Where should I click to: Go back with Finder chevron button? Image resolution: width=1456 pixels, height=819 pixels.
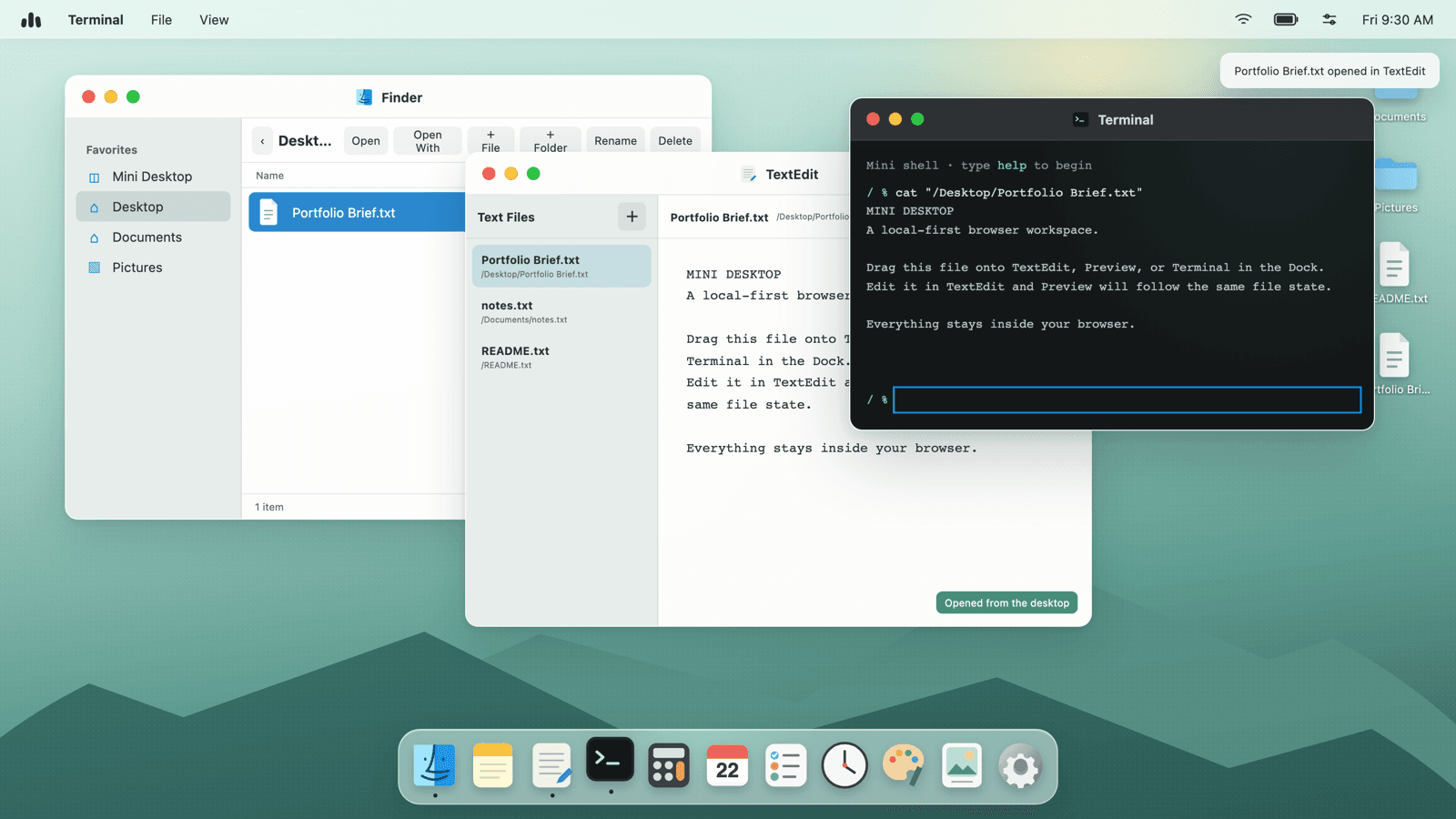point(262,141)
